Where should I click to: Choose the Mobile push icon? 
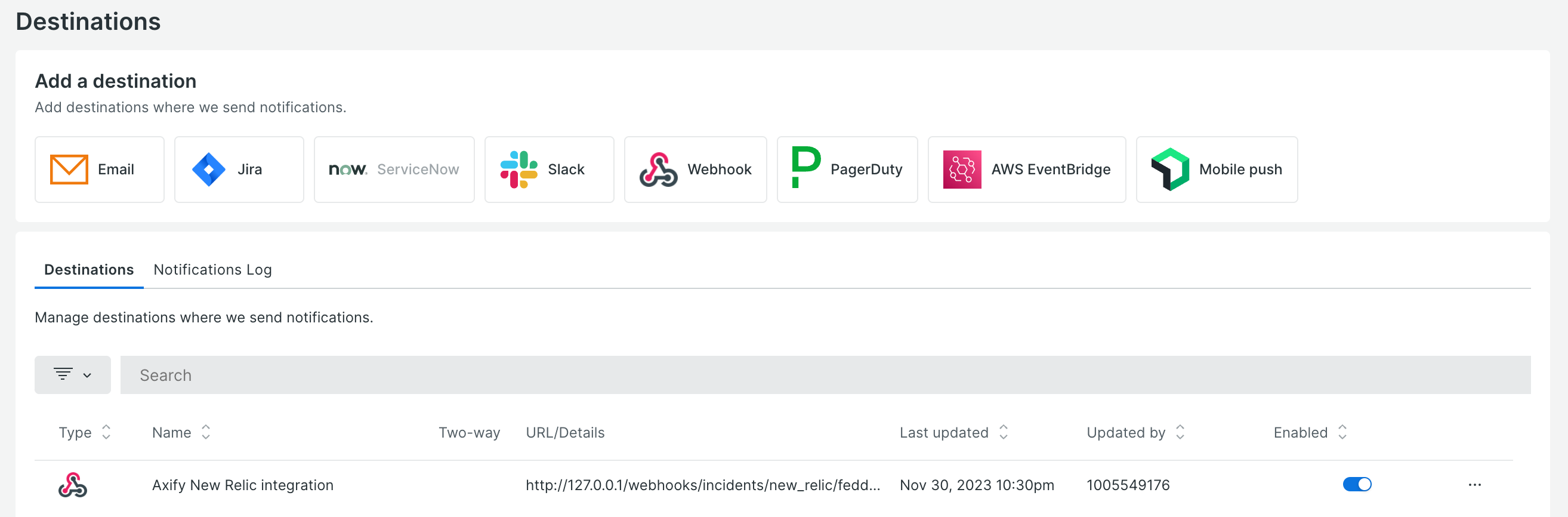tap(1170, 170)
